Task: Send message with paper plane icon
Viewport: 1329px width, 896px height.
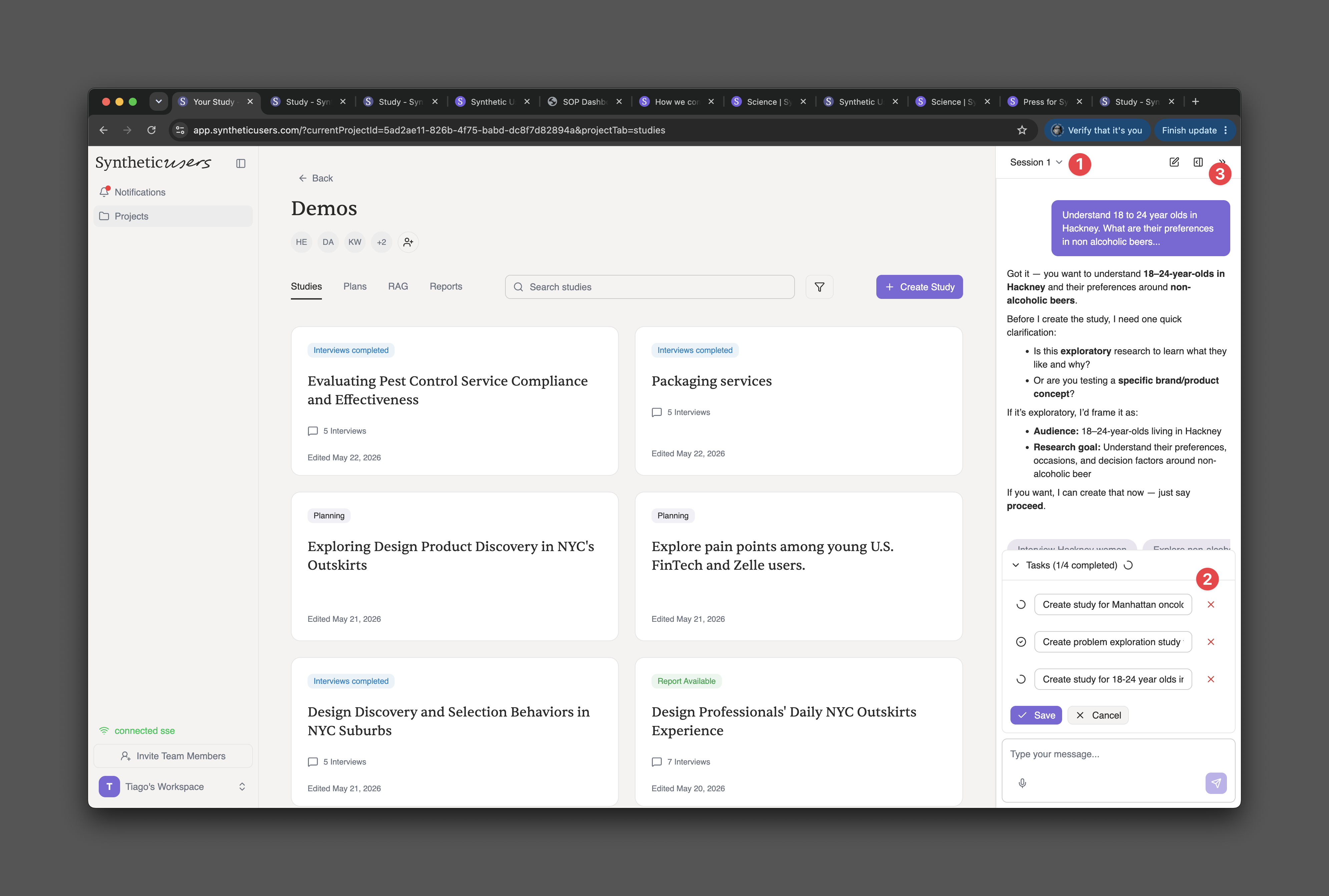Action: (x=1216, y=783)
